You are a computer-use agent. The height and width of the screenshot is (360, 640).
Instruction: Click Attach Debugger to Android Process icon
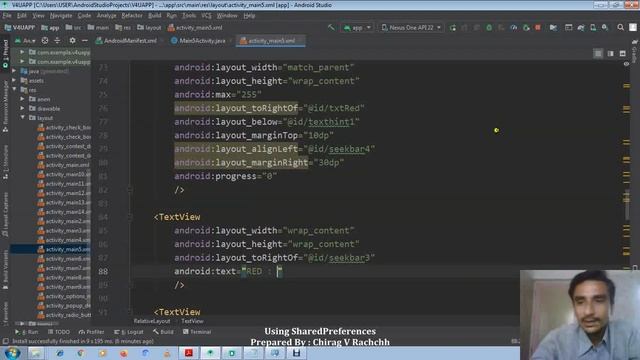[526, 27]
